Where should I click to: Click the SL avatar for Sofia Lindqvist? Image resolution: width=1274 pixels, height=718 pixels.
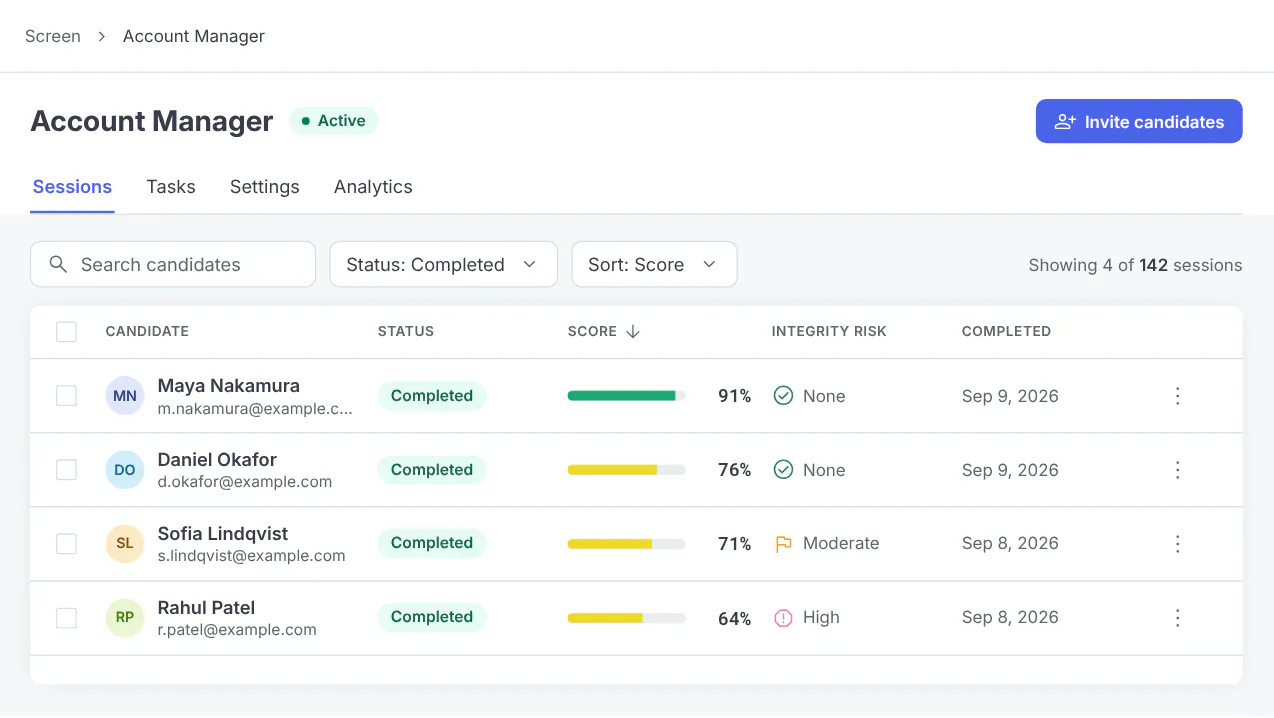tap(125, 543)
